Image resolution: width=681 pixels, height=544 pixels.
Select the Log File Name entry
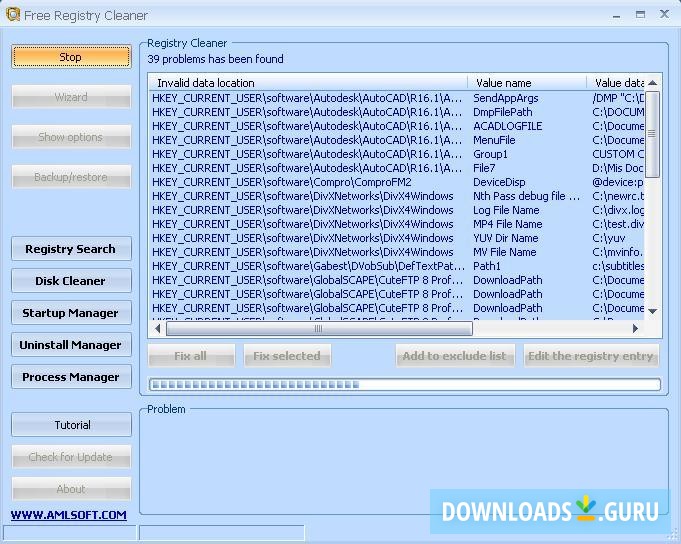click(x=397, y=210)
